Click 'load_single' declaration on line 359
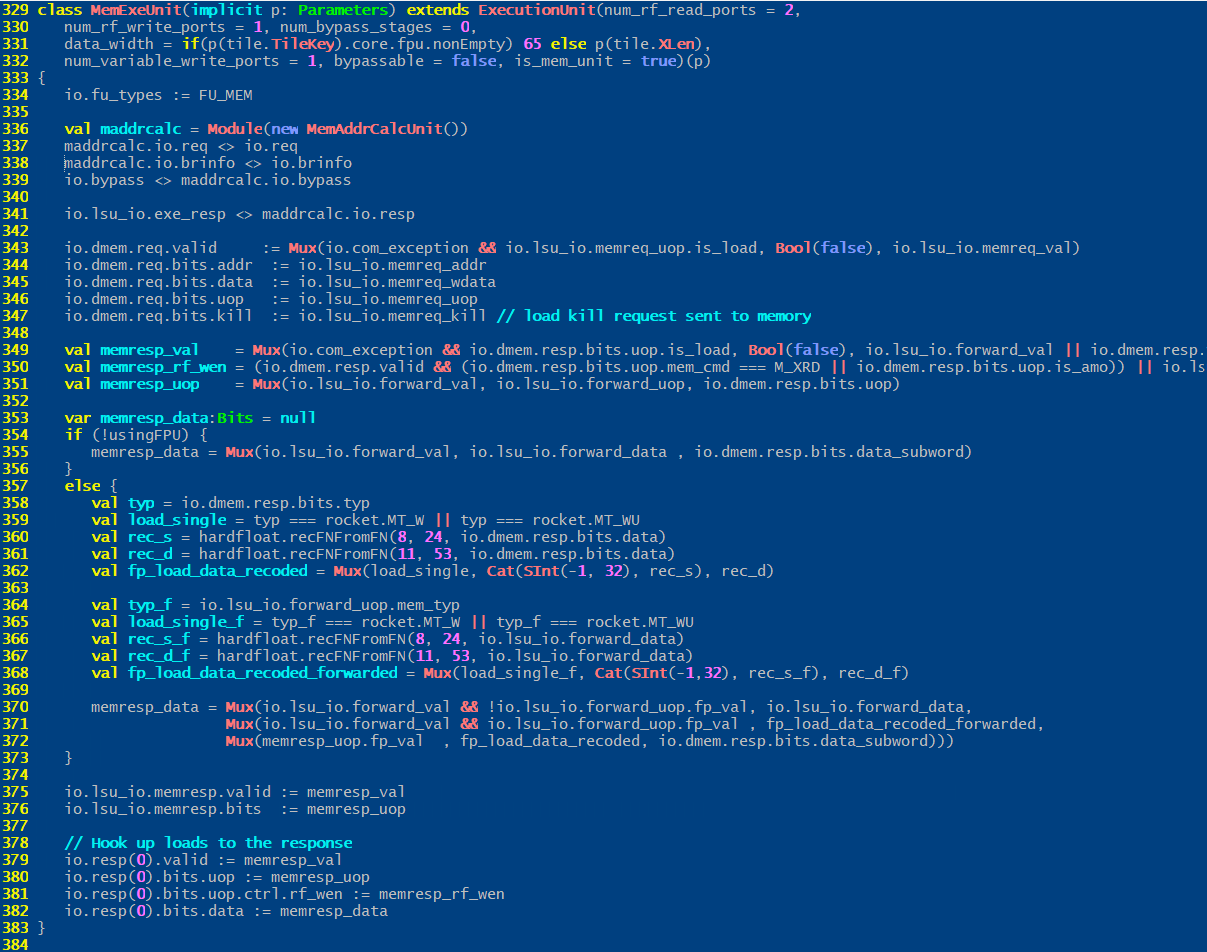Image resolution: width=1207 pixels, height=952 pixels. tap(176, 520)
